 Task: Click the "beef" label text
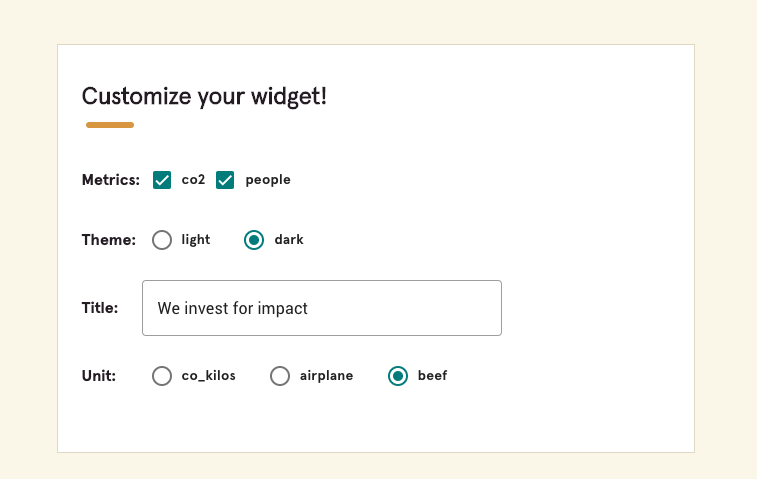pos(432,376)
